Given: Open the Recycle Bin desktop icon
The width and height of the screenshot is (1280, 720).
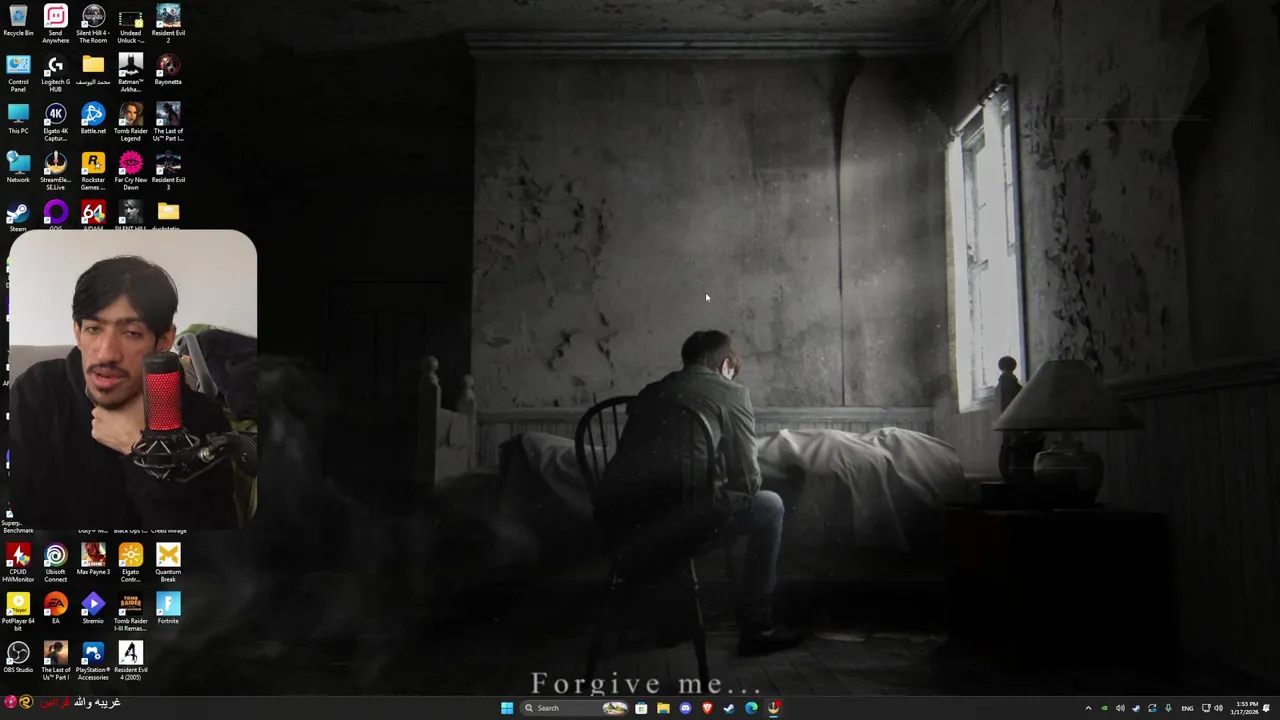Looking at the screenshot, I should coord(18,22).
